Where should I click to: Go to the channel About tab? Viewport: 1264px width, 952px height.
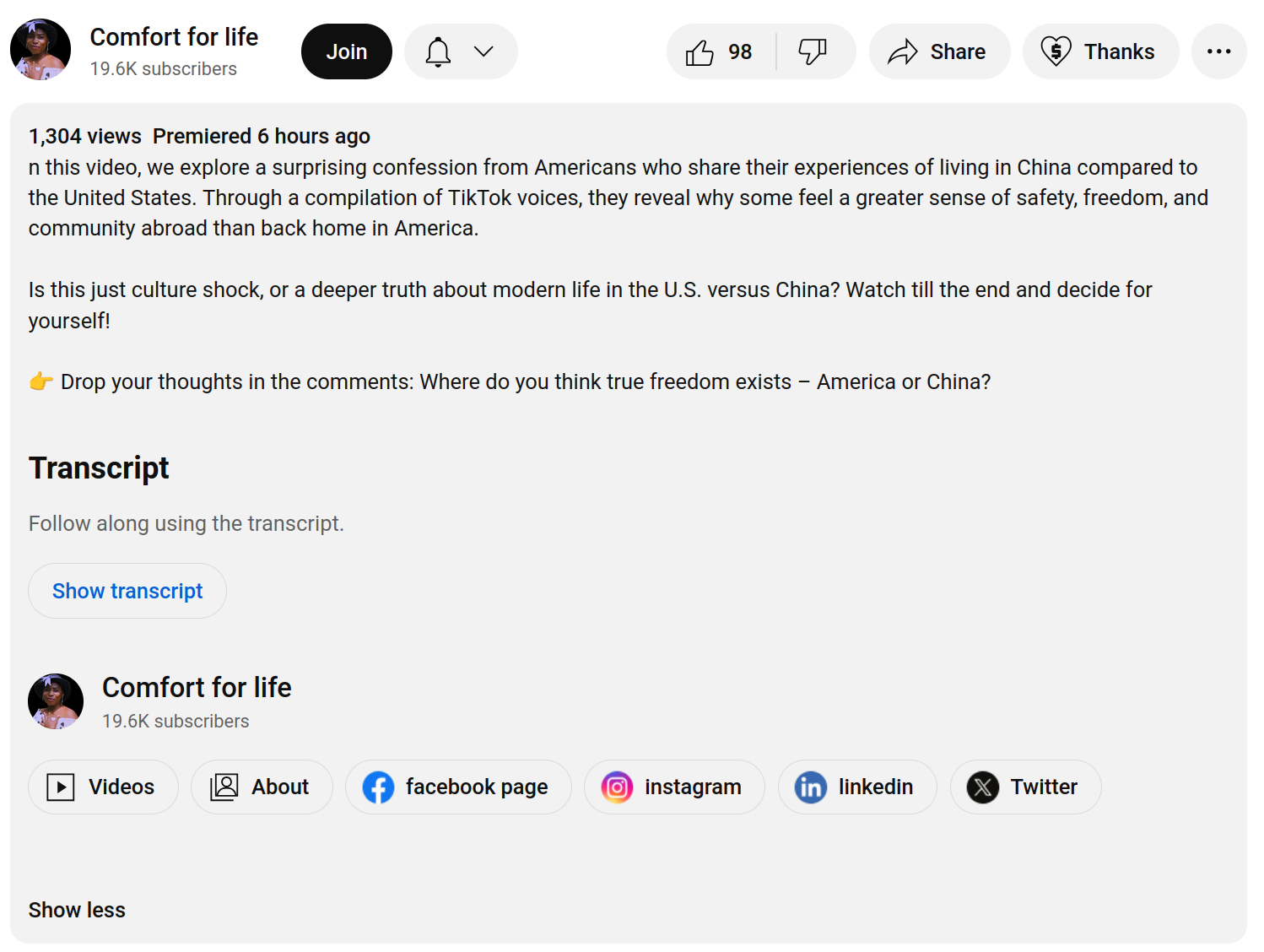pyautogui.click(x=262, y=787)
